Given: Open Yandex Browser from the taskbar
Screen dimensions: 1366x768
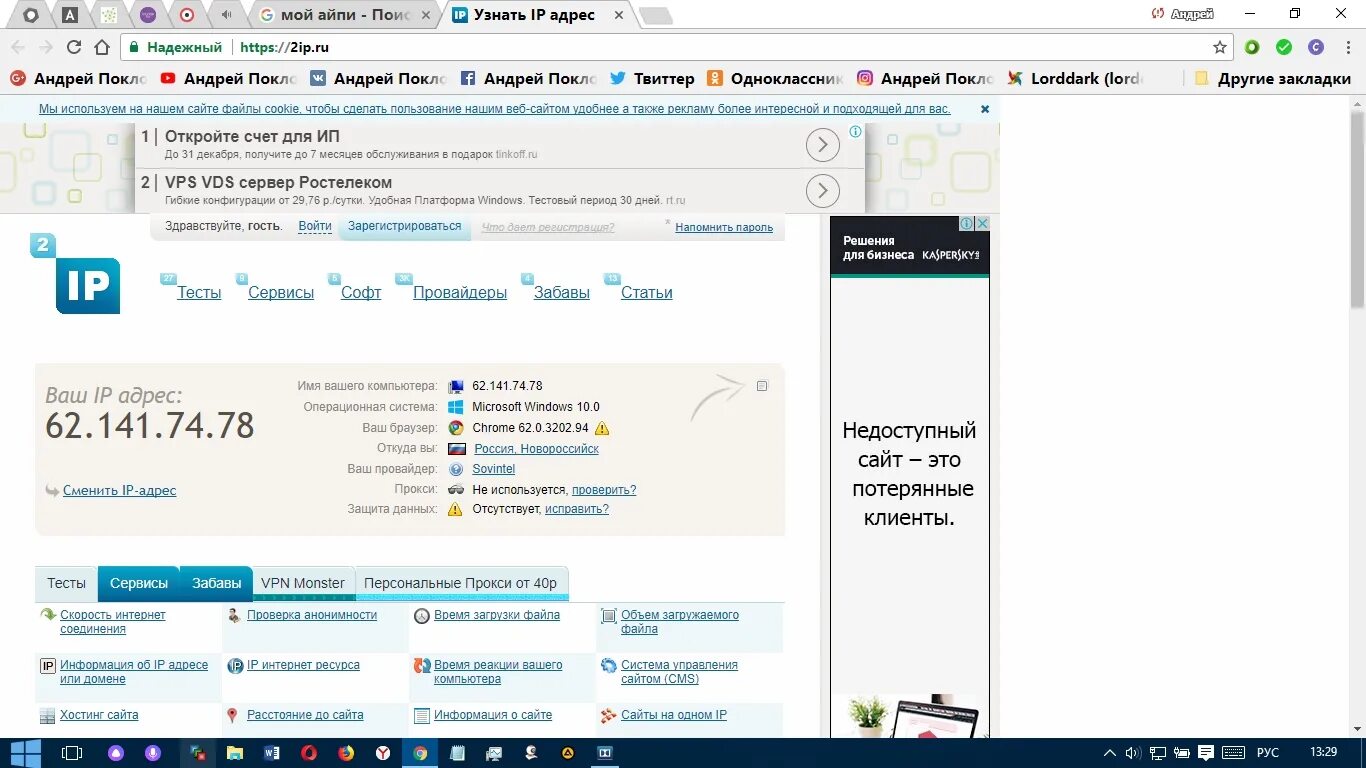Looking at the screenshot, I should point(383,753).
